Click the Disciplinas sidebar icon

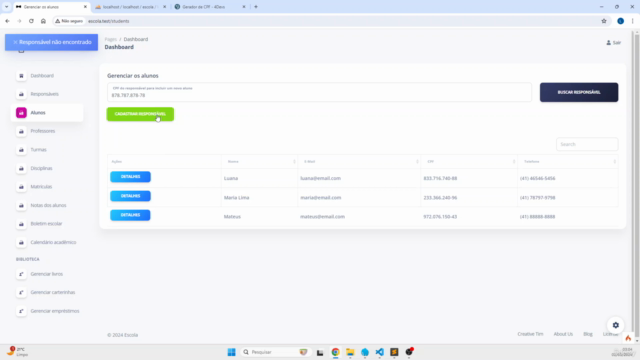[x=21, y=168]
